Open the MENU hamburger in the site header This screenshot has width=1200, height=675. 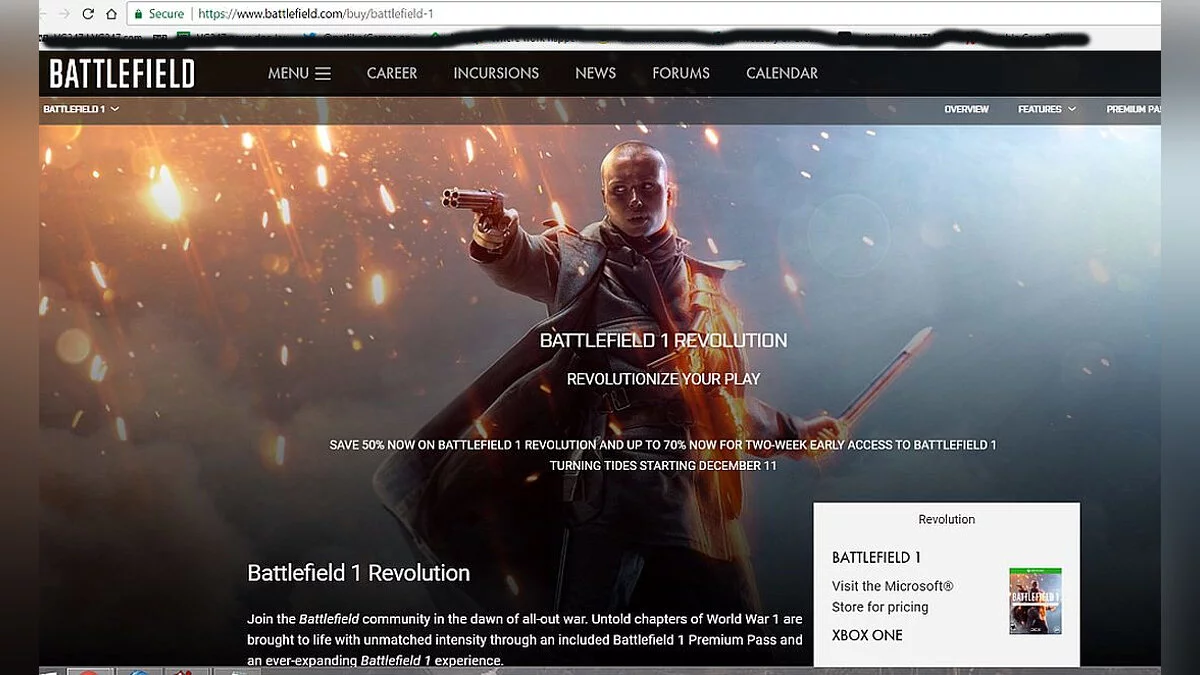[299, 73]
